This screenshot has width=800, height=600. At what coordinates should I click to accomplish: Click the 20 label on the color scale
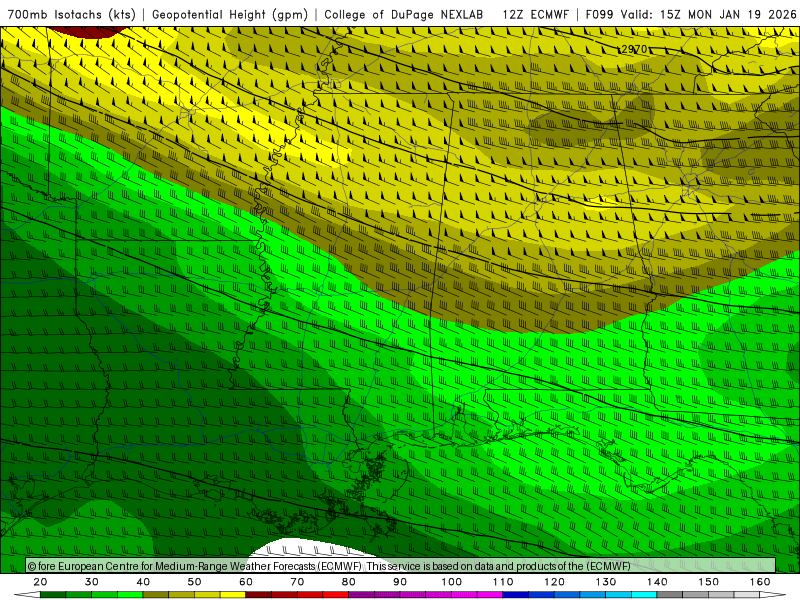coord(40,582)
